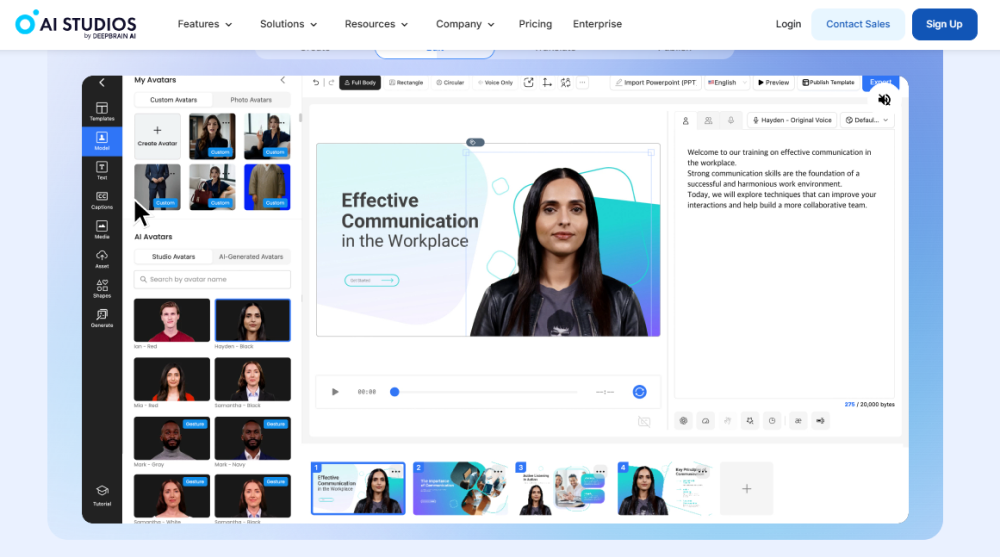Switch to the Studio Avatars tab

pyautogui.click(x=173, y=256)
